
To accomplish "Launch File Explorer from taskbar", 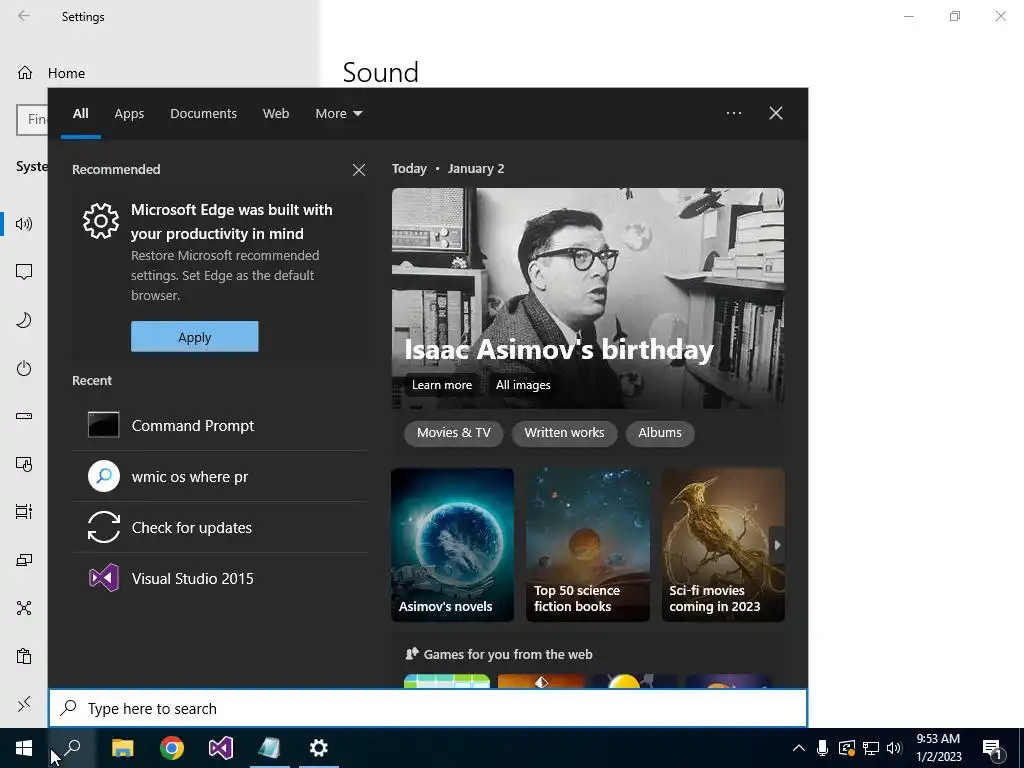I will [122, 748].
